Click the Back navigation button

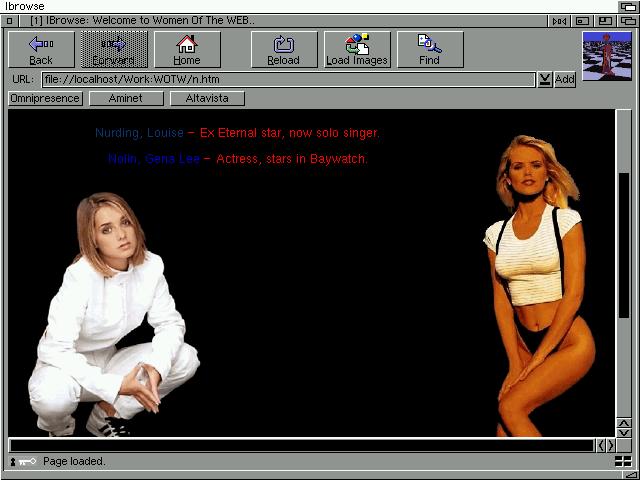(41, 49)
